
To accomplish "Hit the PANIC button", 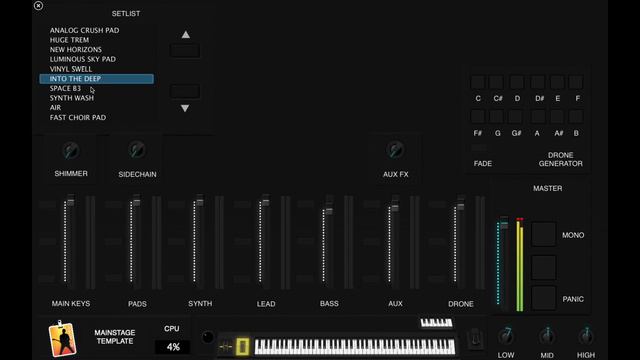I will pos(544,298).
